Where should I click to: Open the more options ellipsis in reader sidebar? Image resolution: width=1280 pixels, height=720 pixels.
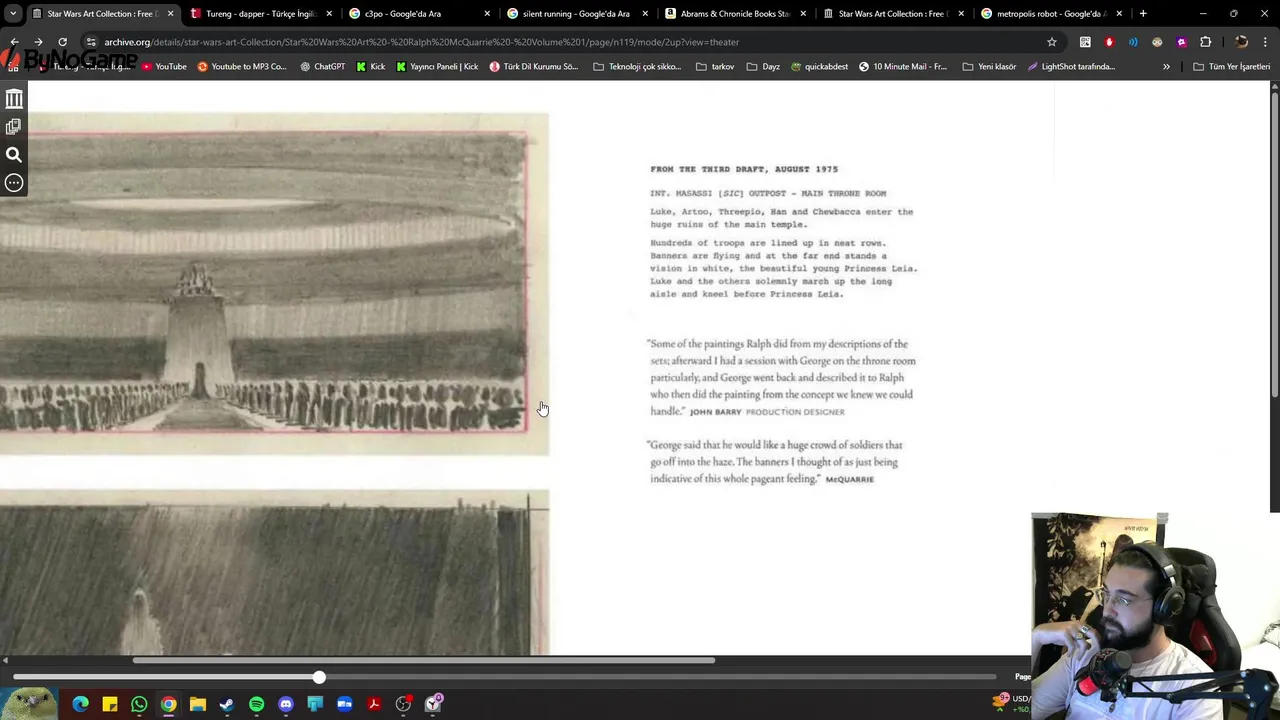tap(14, 183)
